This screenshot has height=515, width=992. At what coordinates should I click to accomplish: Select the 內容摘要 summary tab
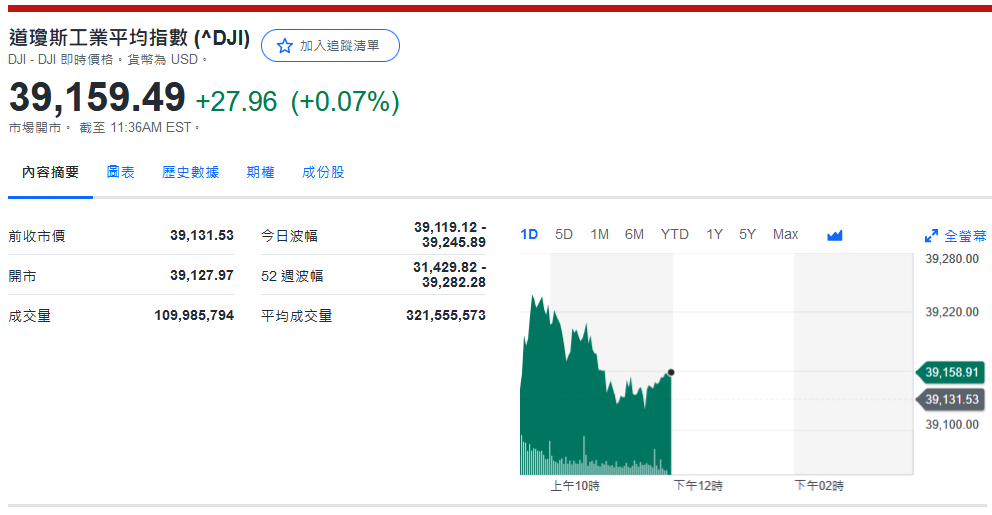(50, 172)
